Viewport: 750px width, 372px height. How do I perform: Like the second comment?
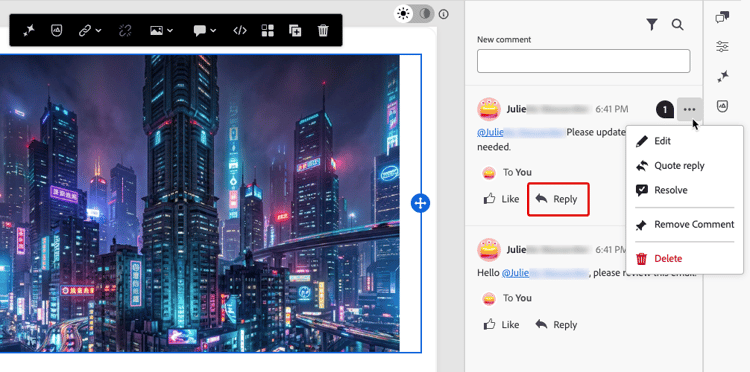click(x=501, y=325)
